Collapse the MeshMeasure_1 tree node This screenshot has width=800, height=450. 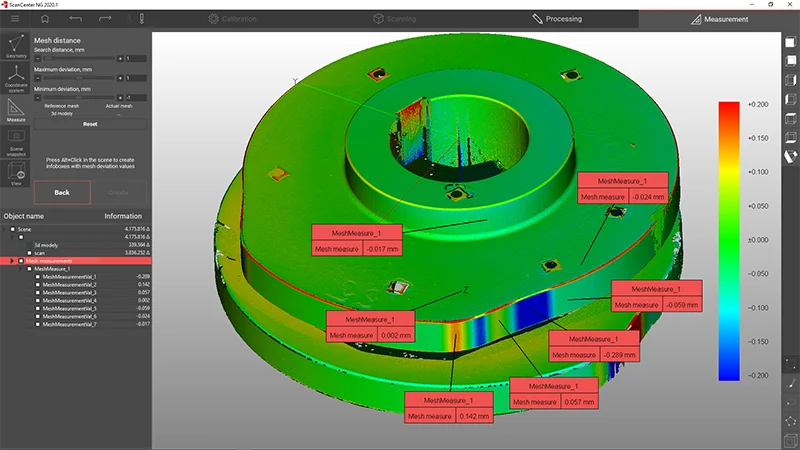[21, 269]
